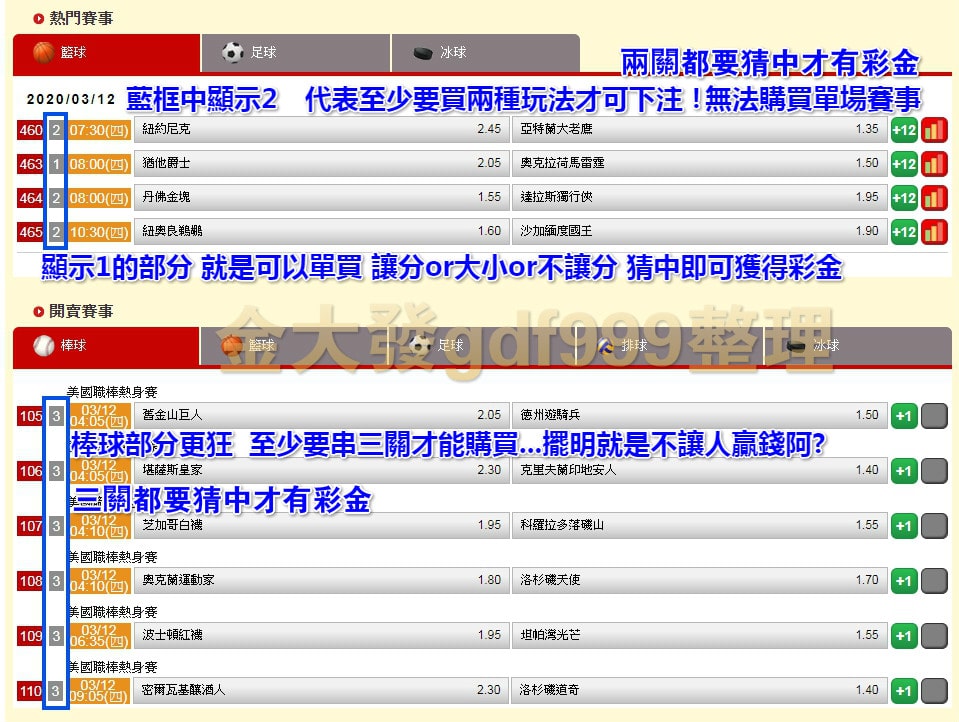Expand the +1 options for game 109
This screenshot has width=959, height=722.
[904, 635]
